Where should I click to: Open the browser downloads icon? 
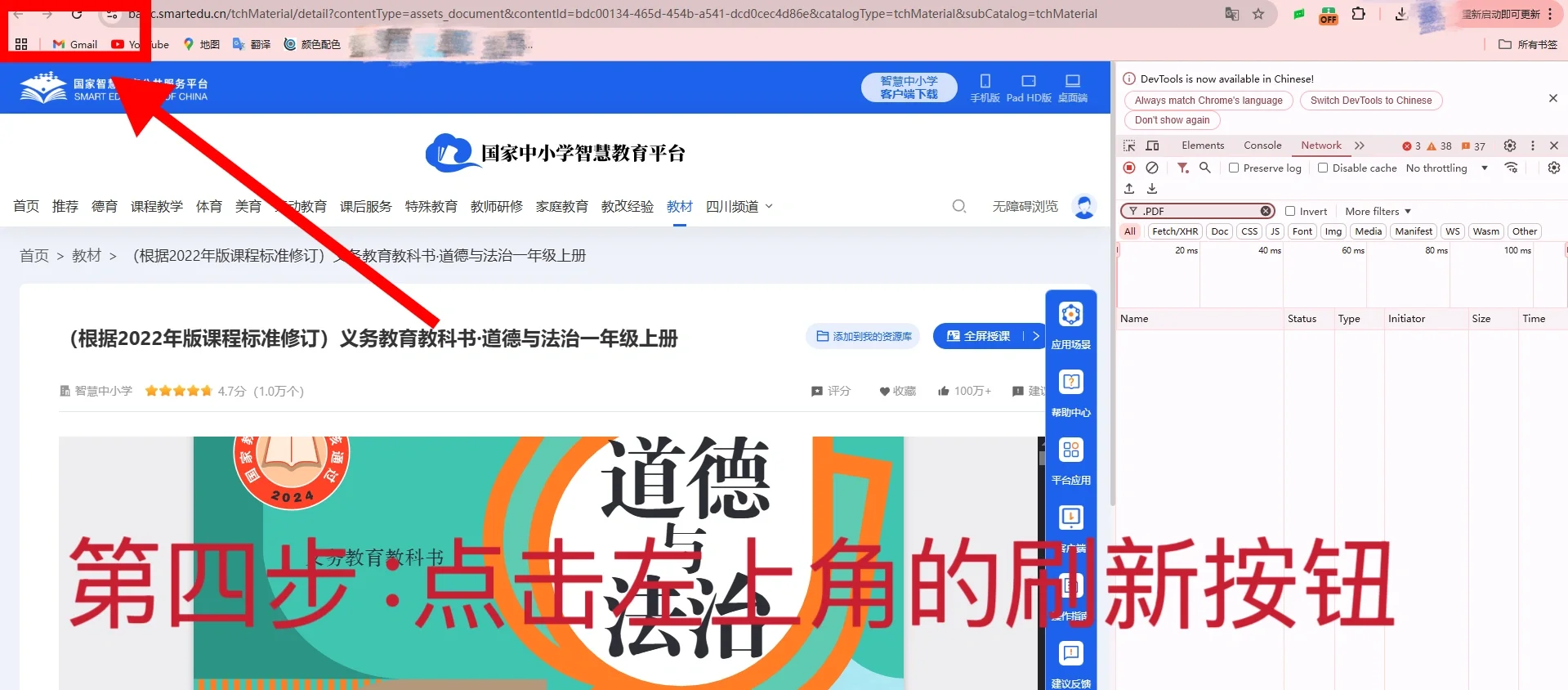[x=1401, y=14]
